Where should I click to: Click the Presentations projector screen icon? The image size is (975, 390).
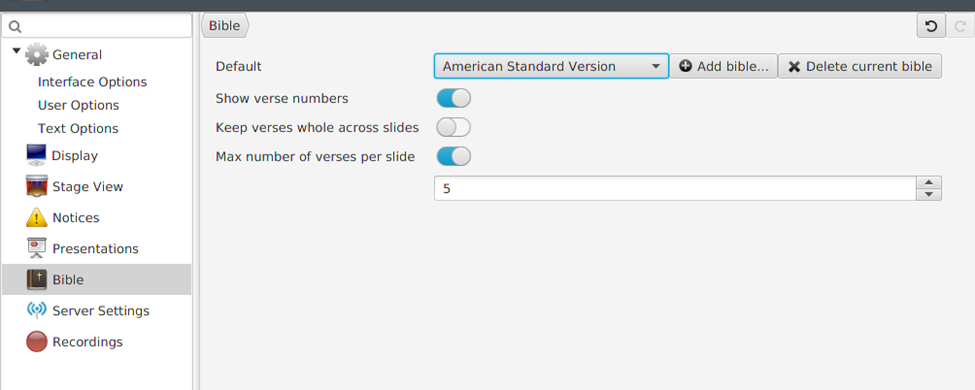pos(37,248)
